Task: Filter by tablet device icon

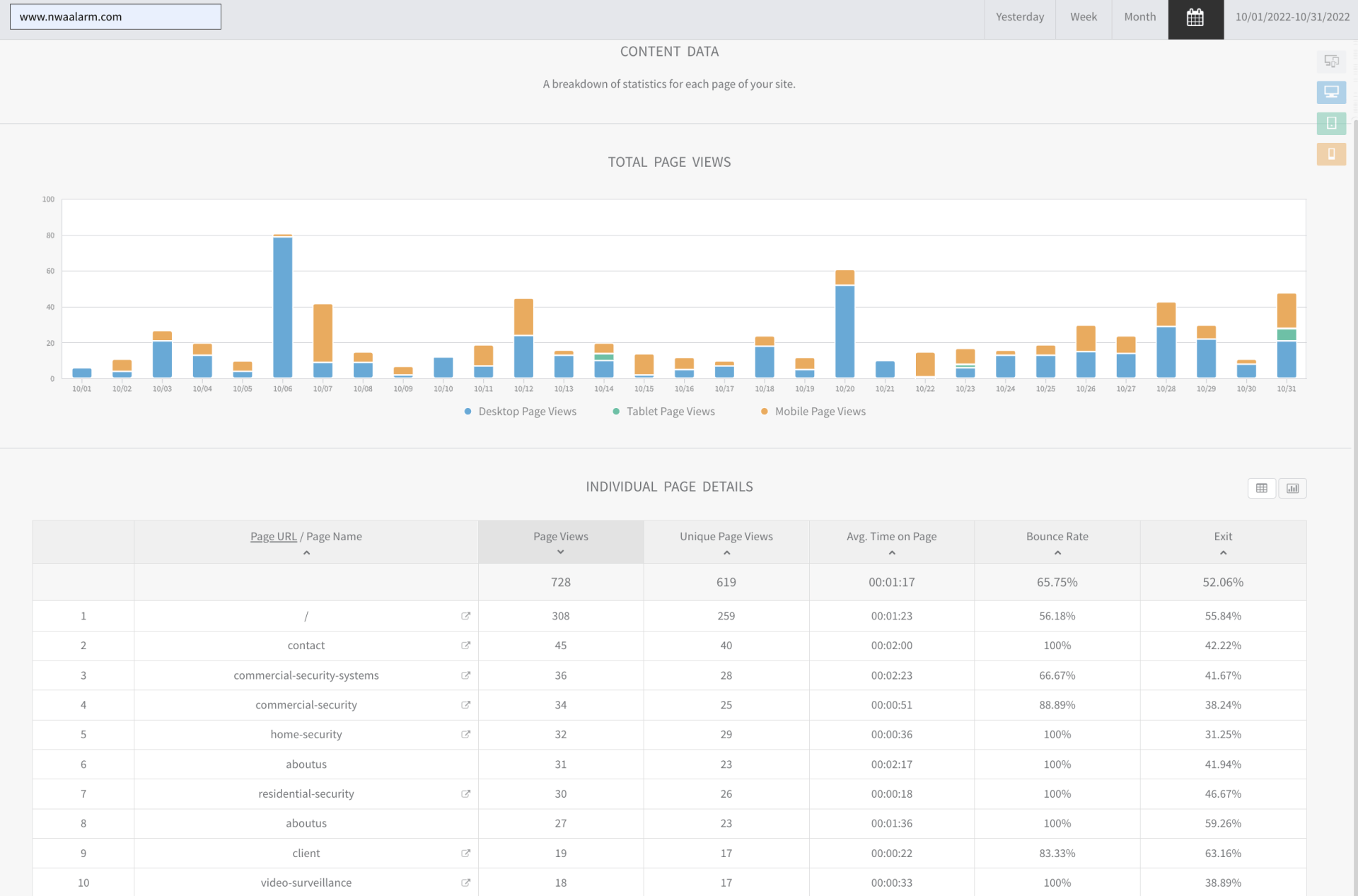Action: click(1331, 123)
